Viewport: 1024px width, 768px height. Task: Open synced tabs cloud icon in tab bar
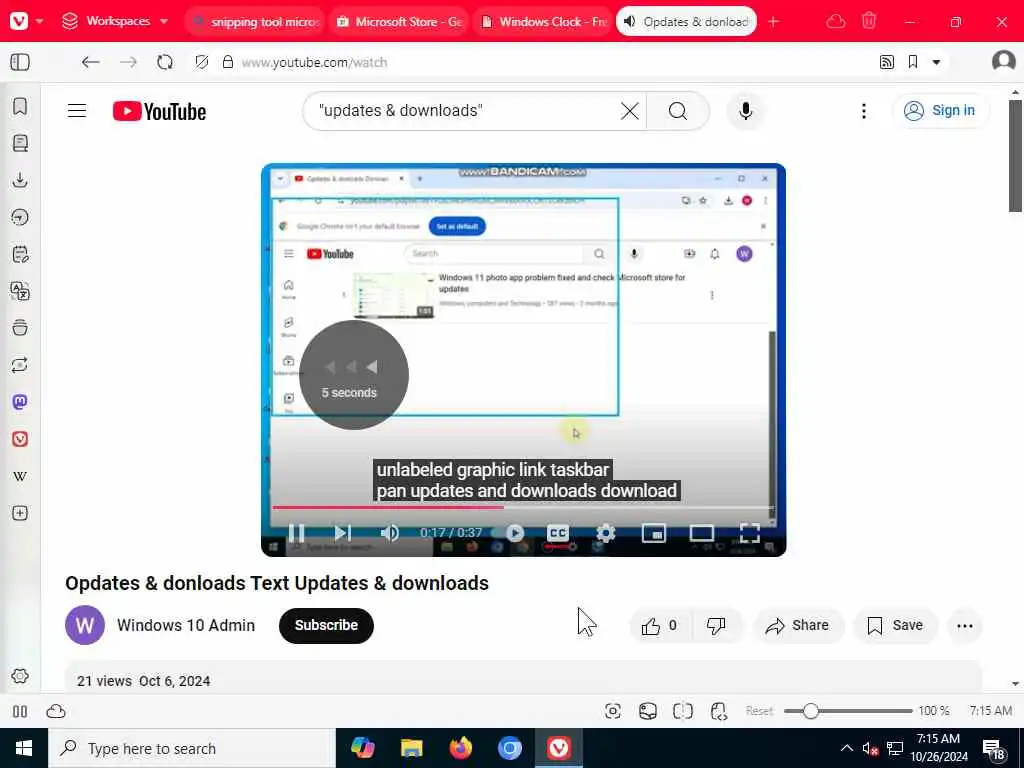835,22
